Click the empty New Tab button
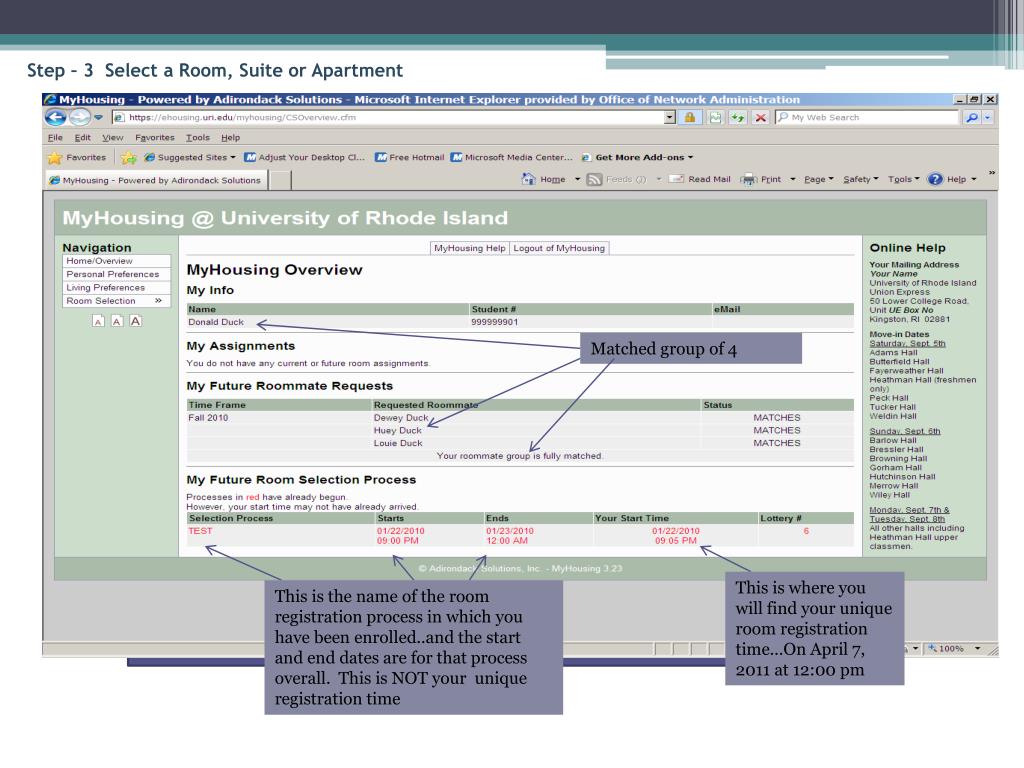1024x768 pixels. pyautogui.click(x=280, y=180)
